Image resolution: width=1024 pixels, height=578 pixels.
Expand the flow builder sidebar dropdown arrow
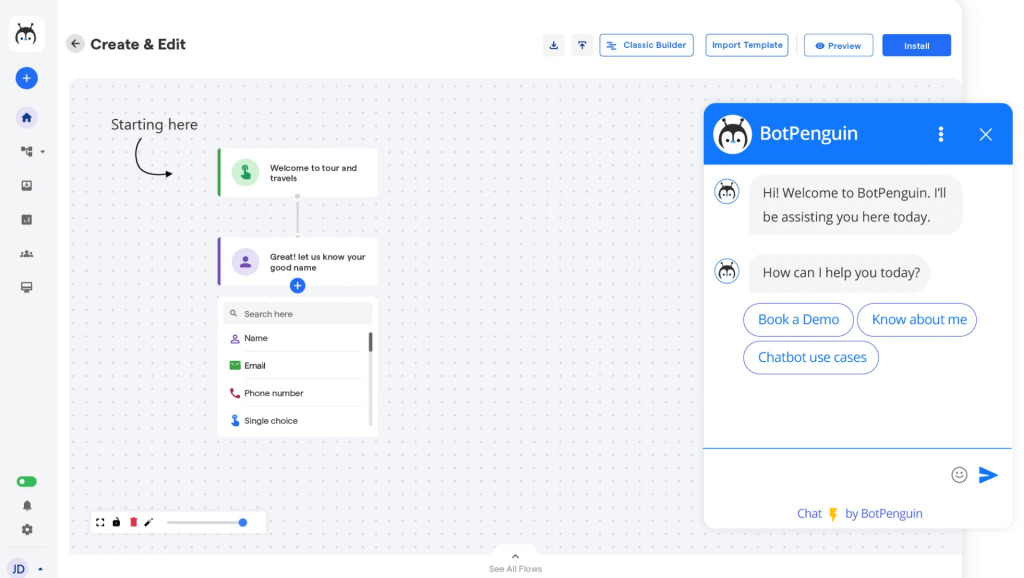click(x=42, y=152)
